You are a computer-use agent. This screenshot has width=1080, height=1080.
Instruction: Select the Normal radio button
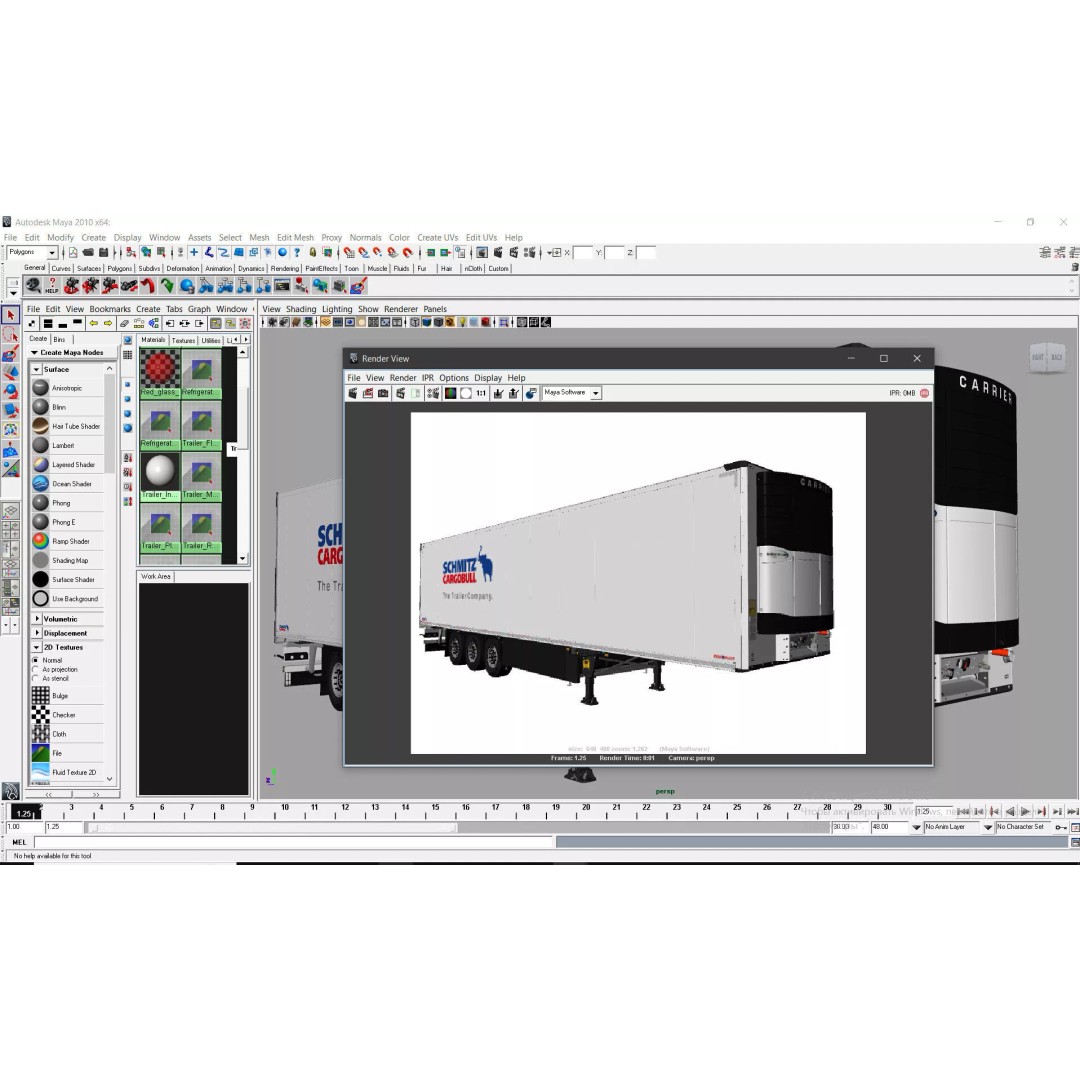[36, 660]
